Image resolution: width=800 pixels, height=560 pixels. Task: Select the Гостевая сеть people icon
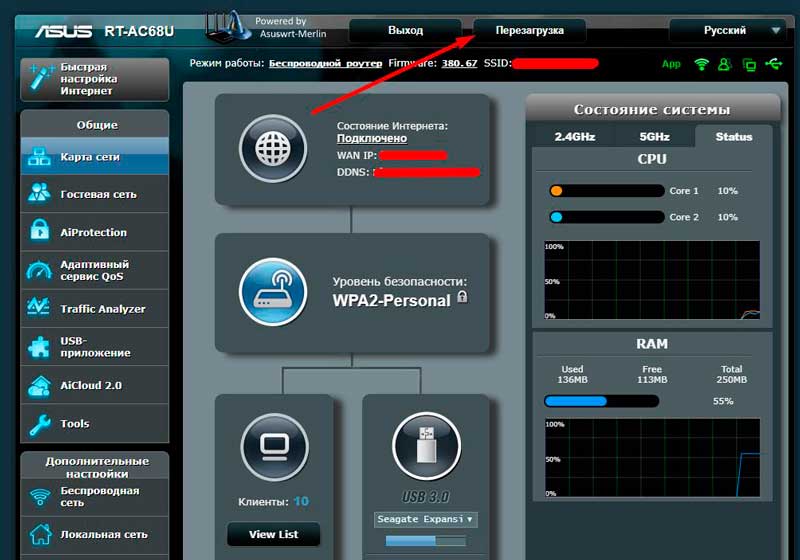[39, 193]
